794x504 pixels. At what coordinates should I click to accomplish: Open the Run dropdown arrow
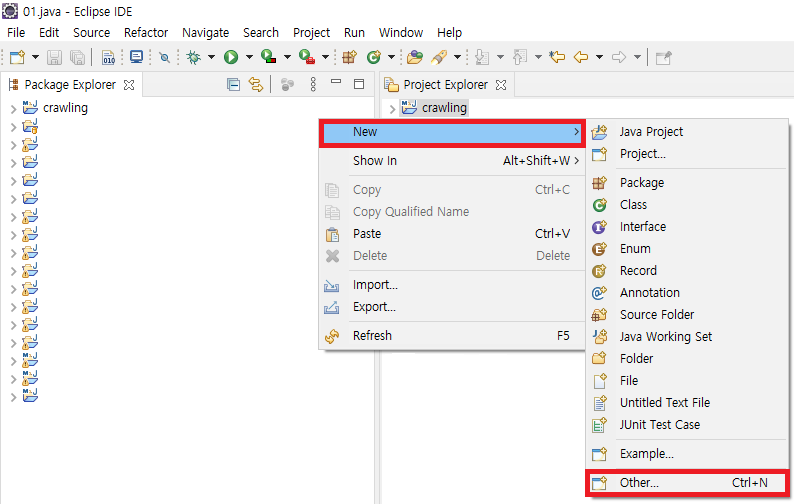(249, 57)
